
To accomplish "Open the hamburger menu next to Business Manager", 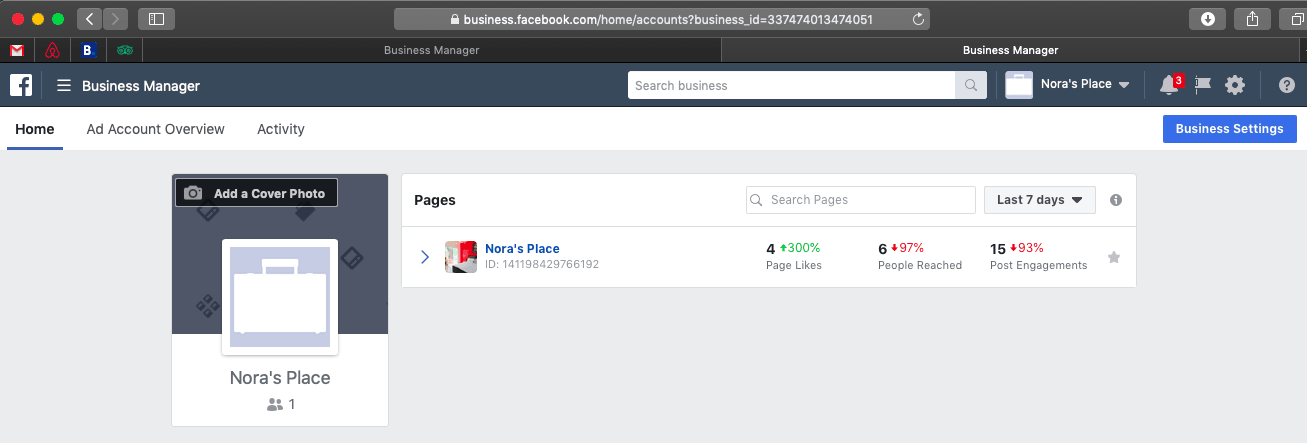I will tap(64, 86).
